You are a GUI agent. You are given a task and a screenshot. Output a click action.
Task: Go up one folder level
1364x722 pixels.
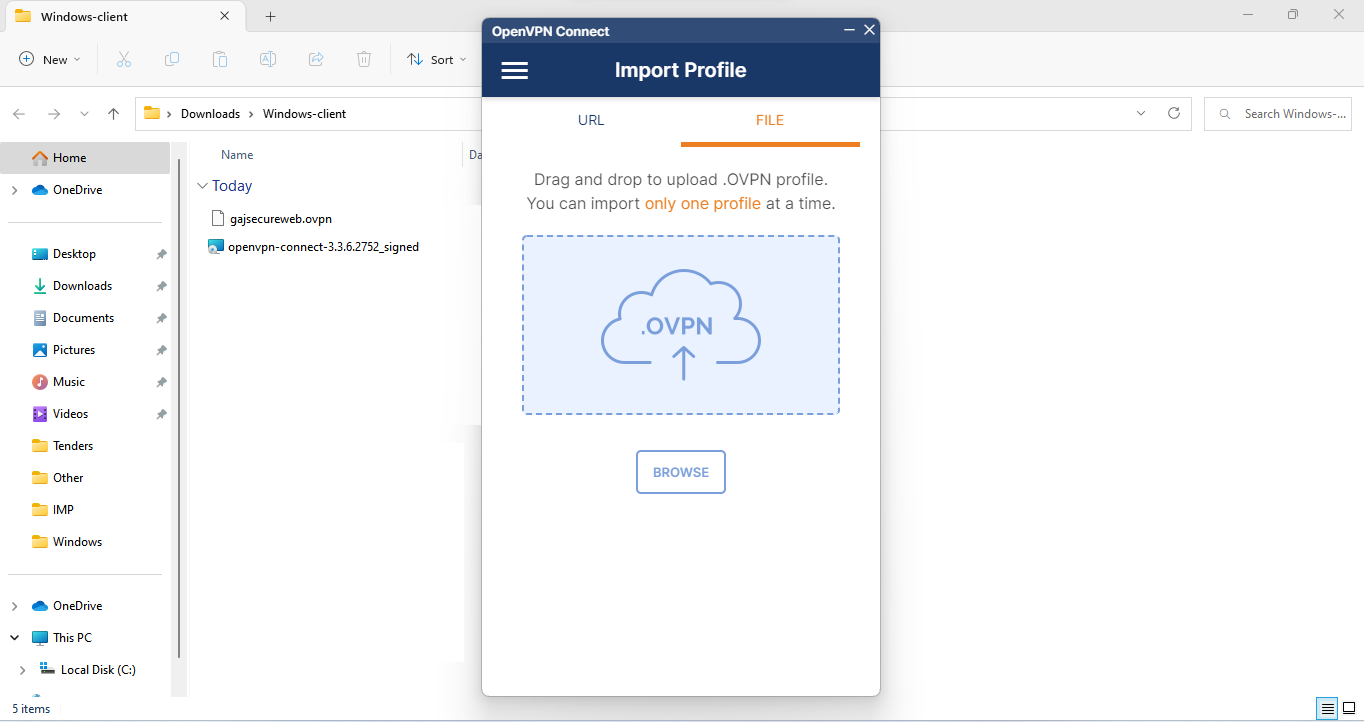(x=113, y=114)
